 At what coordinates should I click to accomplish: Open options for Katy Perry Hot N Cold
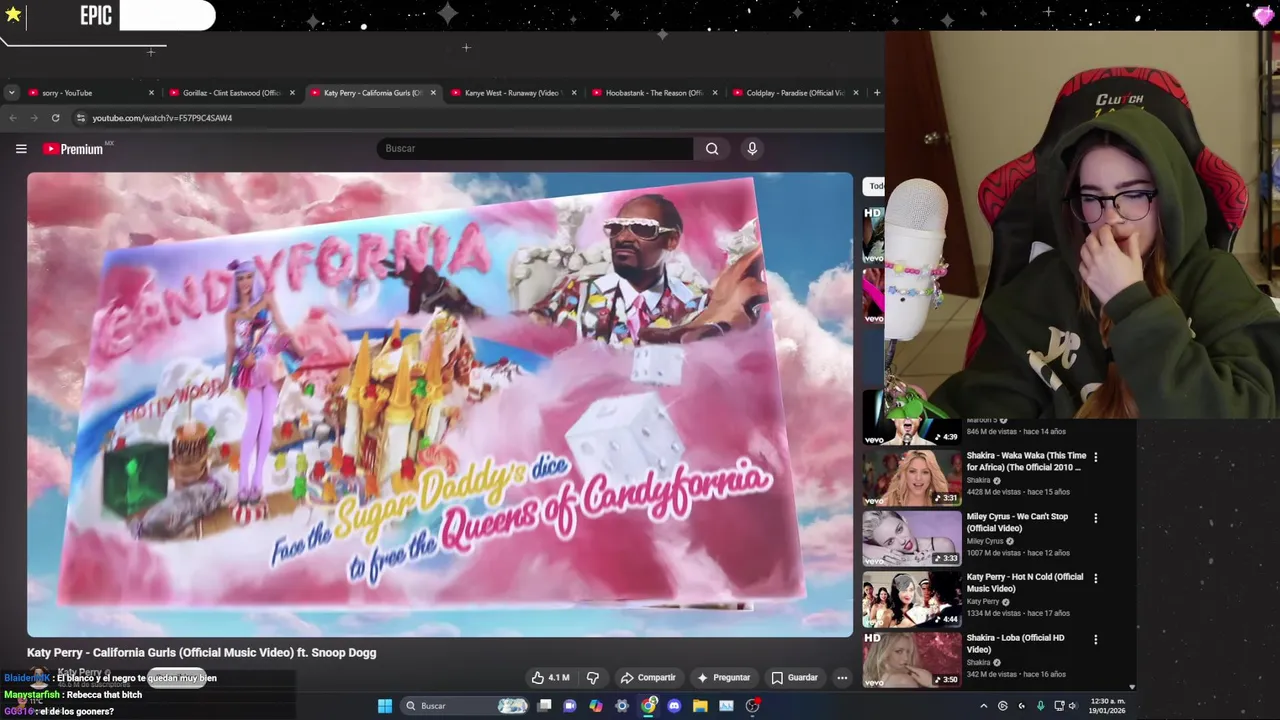point(1095,578)
